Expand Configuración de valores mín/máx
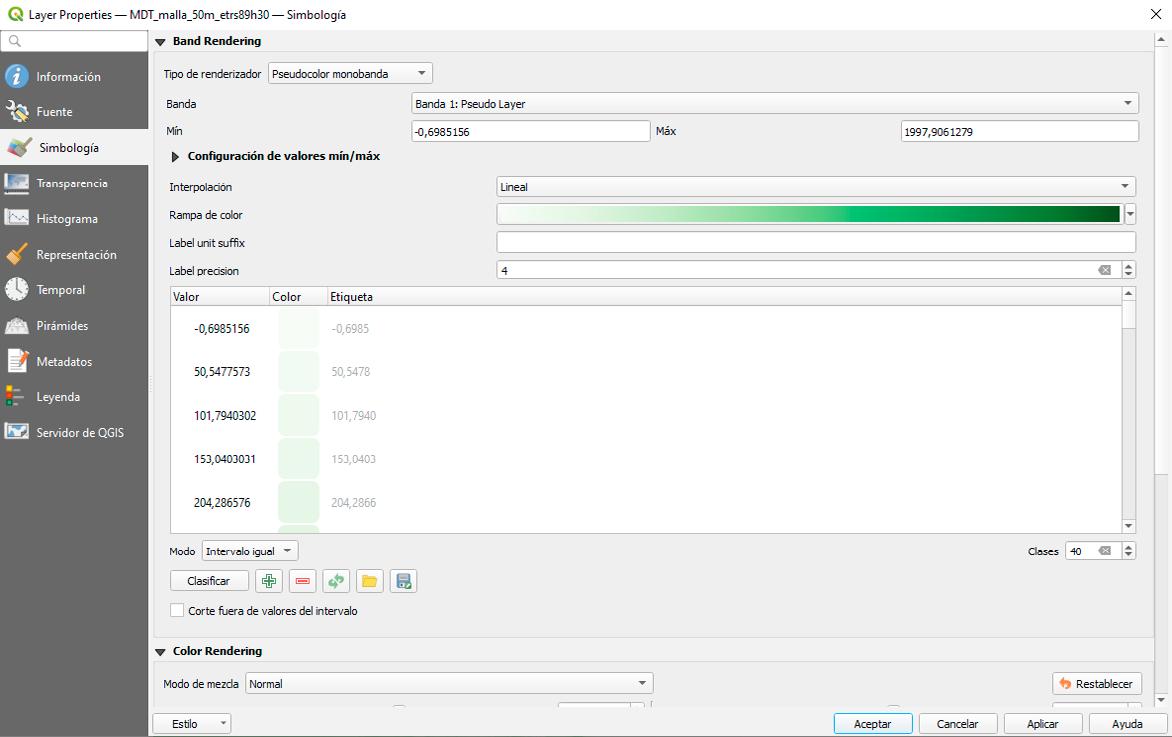 coord(175,157)
